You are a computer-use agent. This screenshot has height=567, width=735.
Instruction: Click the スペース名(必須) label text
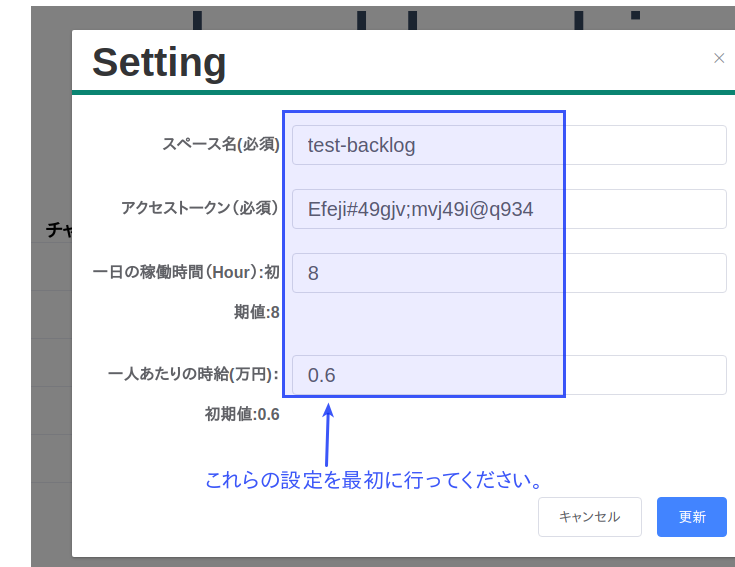coord(221,144)
